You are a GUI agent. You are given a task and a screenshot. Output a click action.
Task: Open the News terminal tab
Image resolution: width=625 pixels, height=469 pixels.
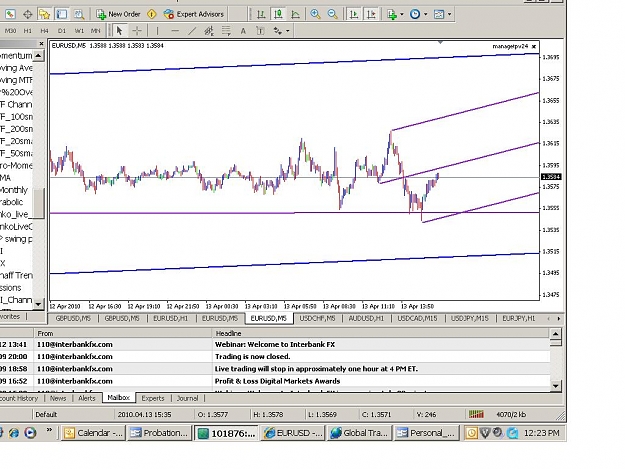[58, 398]
